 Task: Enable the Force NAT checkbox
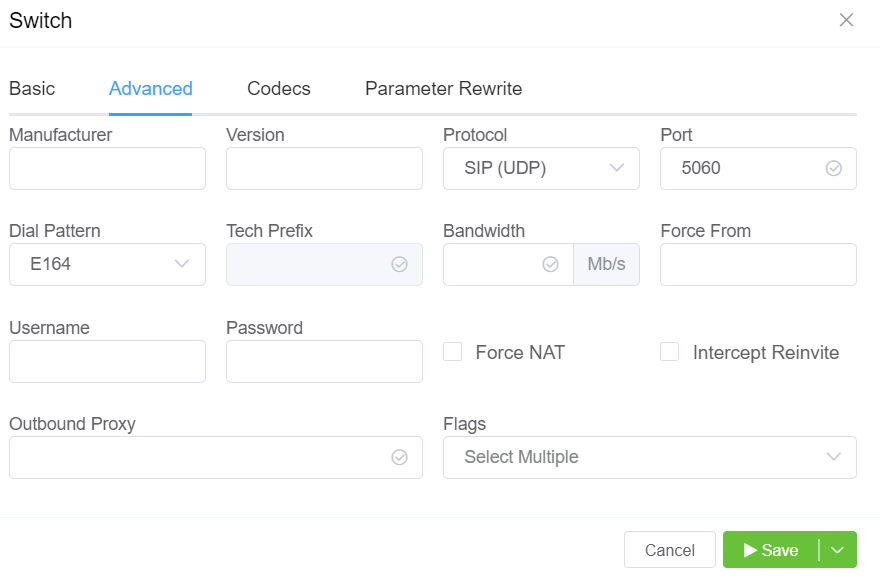453,352
